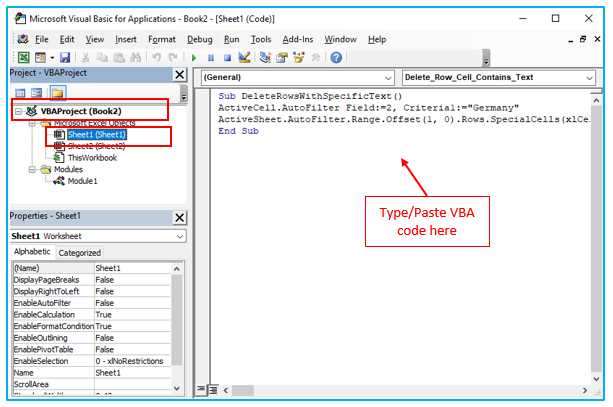Open VBA Help question mark icon
The image size is (613, 407).
[x=336, y=58]
